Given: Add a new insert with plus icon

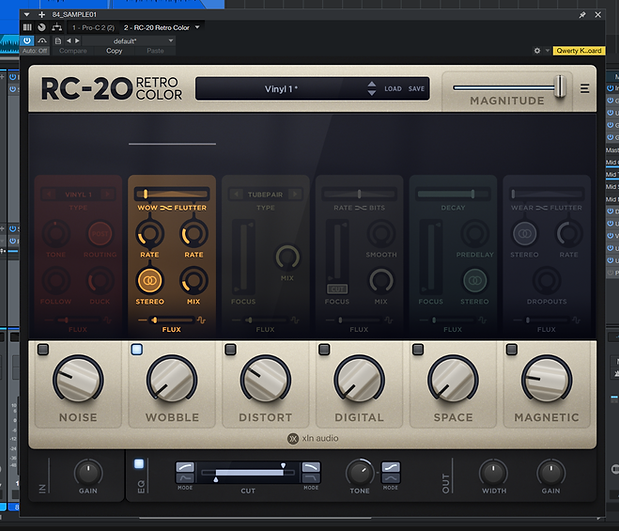Looking at the screenshot, I should [41, 15].
